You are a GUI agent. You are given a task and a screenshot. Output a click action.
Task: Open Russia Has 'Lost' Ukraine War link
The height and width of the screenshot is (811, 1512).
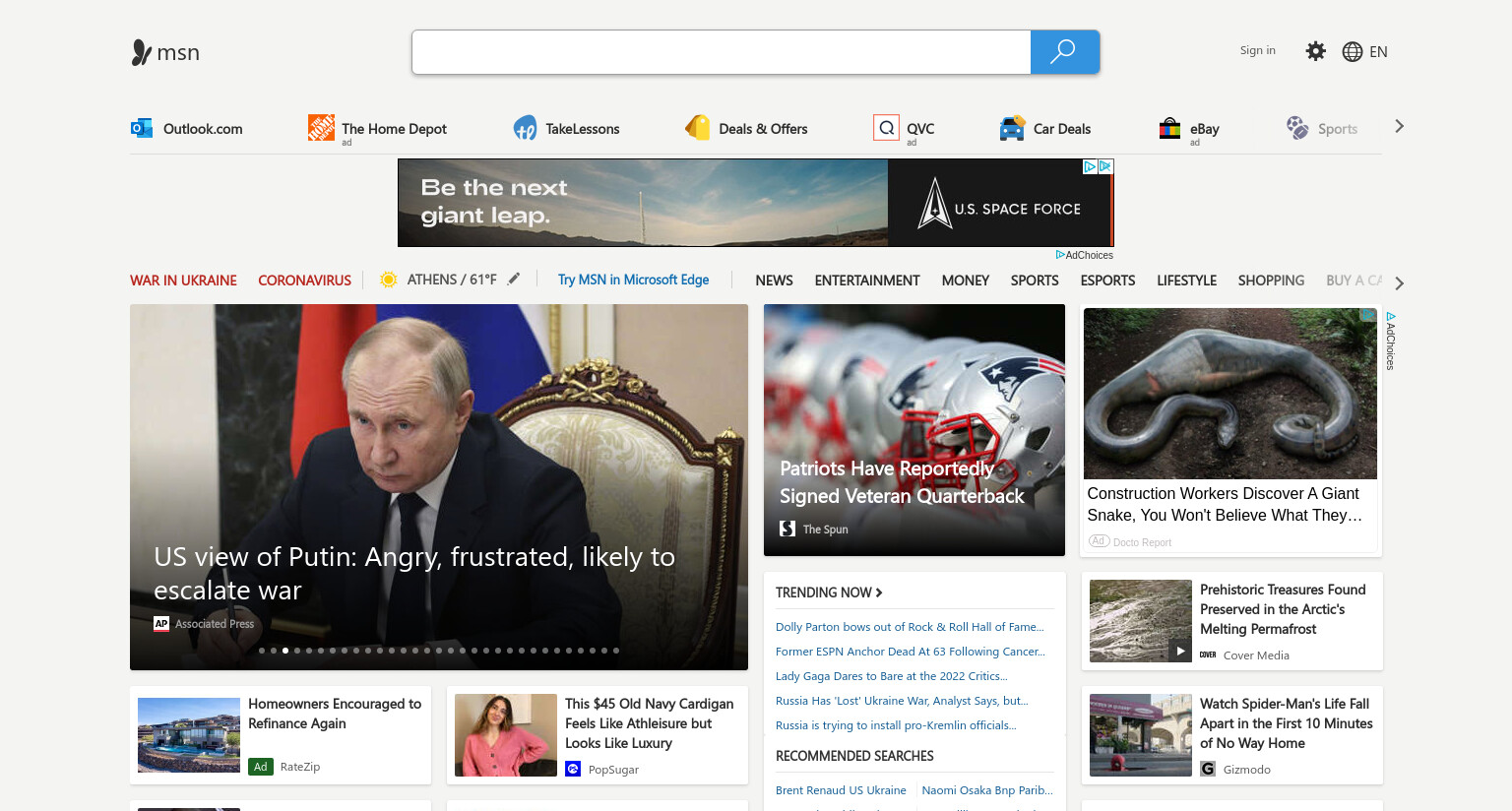point(902,701)
